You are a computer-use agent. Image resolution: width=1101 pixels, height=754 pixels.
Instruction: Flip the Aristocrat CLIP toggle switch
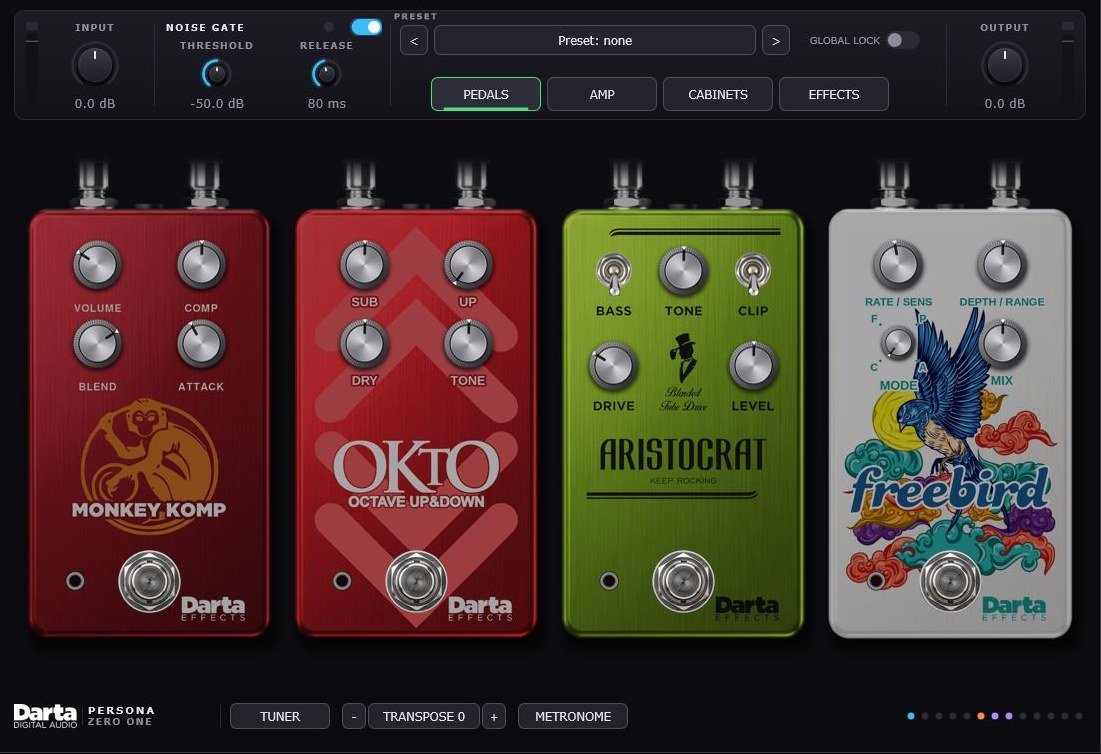point(753,274)
